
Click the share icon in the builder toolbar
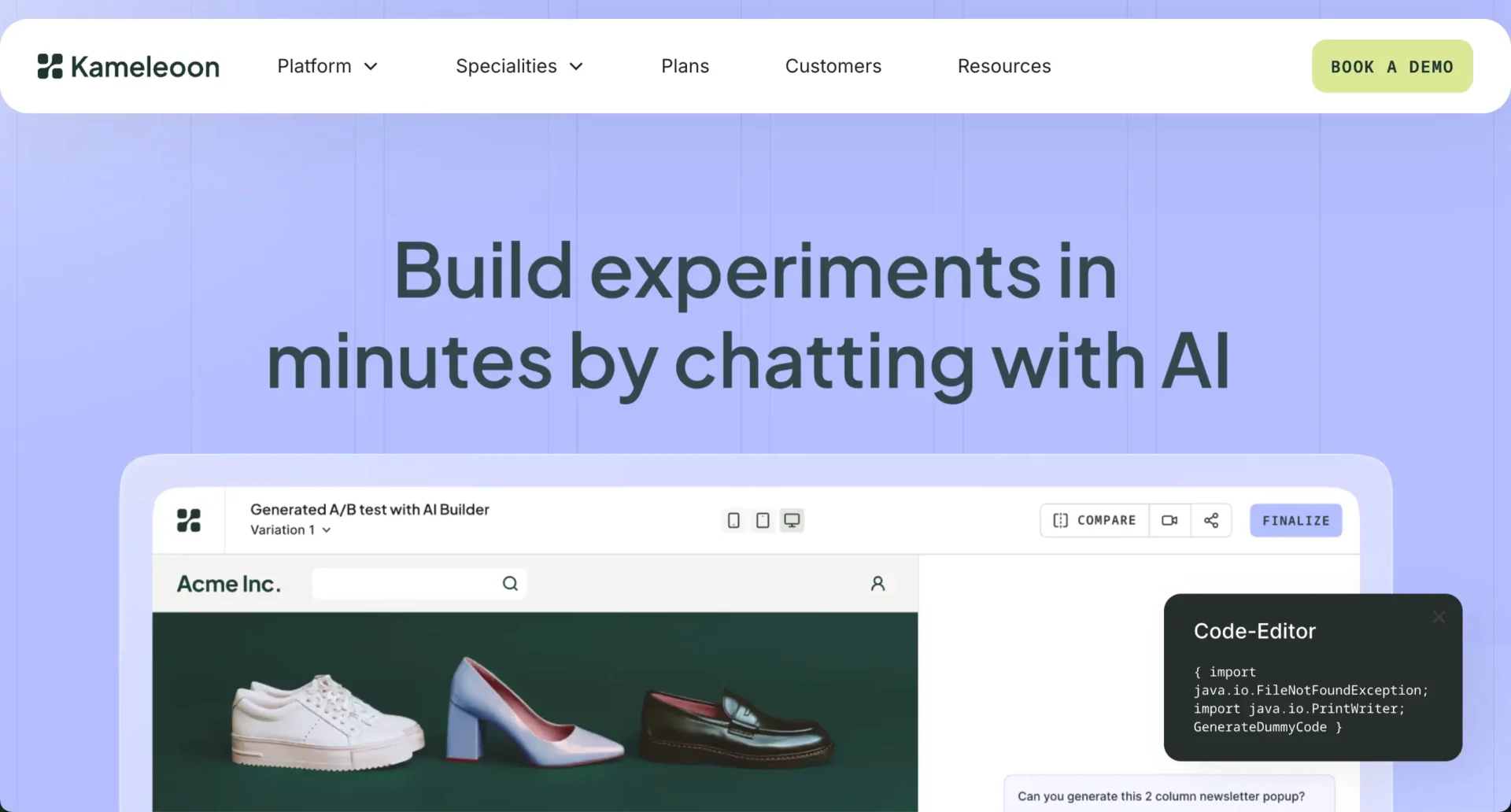point(1211,521)
